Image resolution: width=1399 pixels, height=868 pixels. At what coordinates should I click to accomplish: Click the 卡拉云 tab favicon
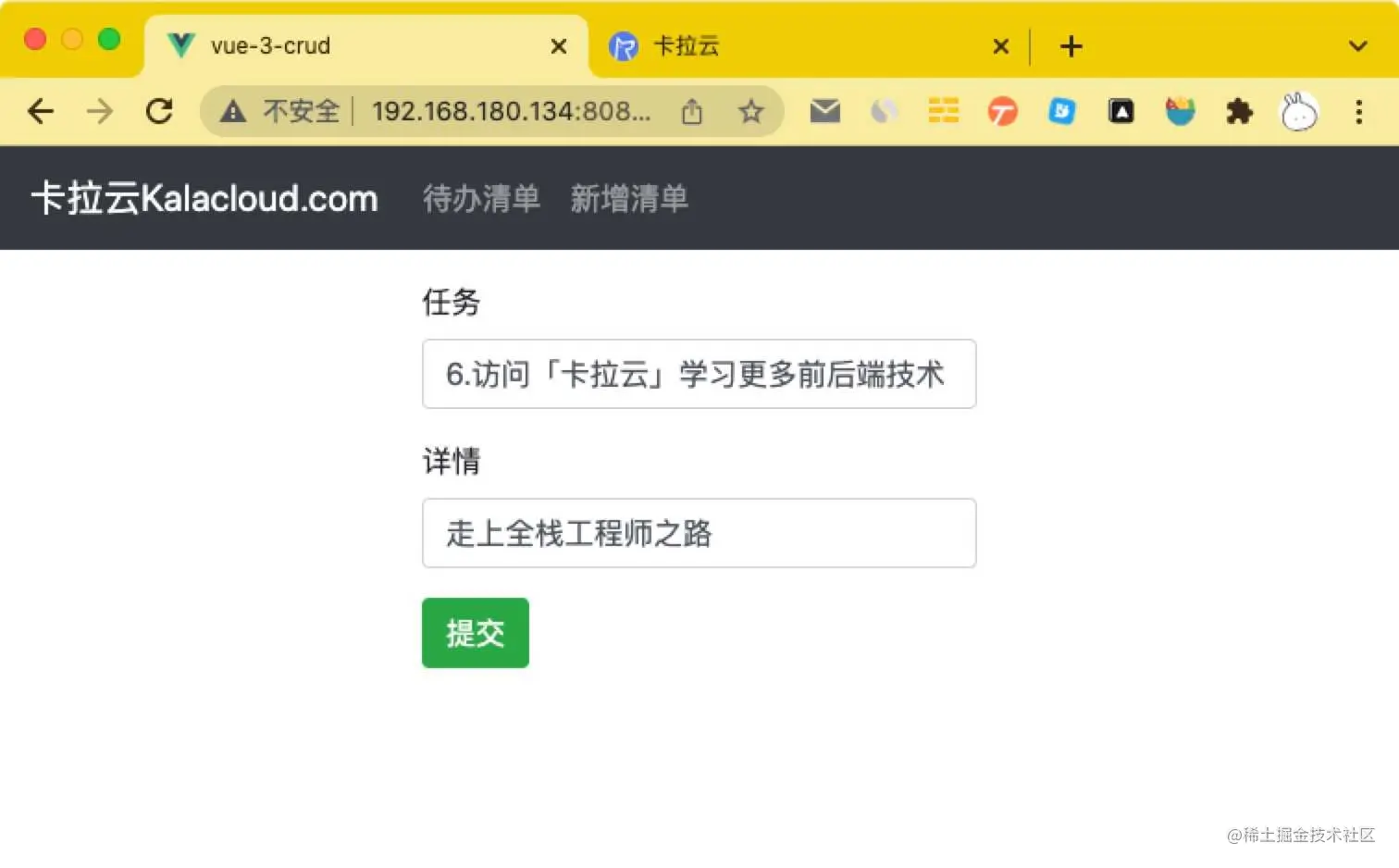point(624,46)
